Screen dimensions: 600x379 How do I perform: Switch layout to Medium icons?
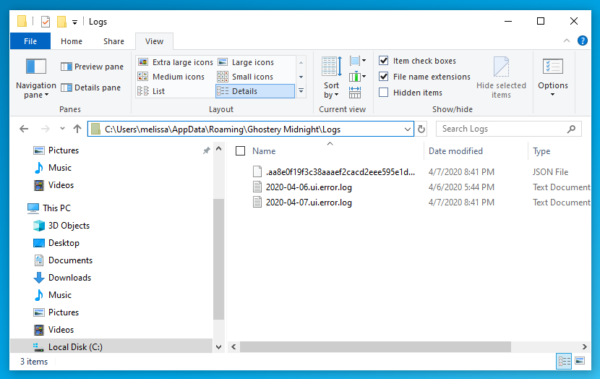click(x=171, y=77)
